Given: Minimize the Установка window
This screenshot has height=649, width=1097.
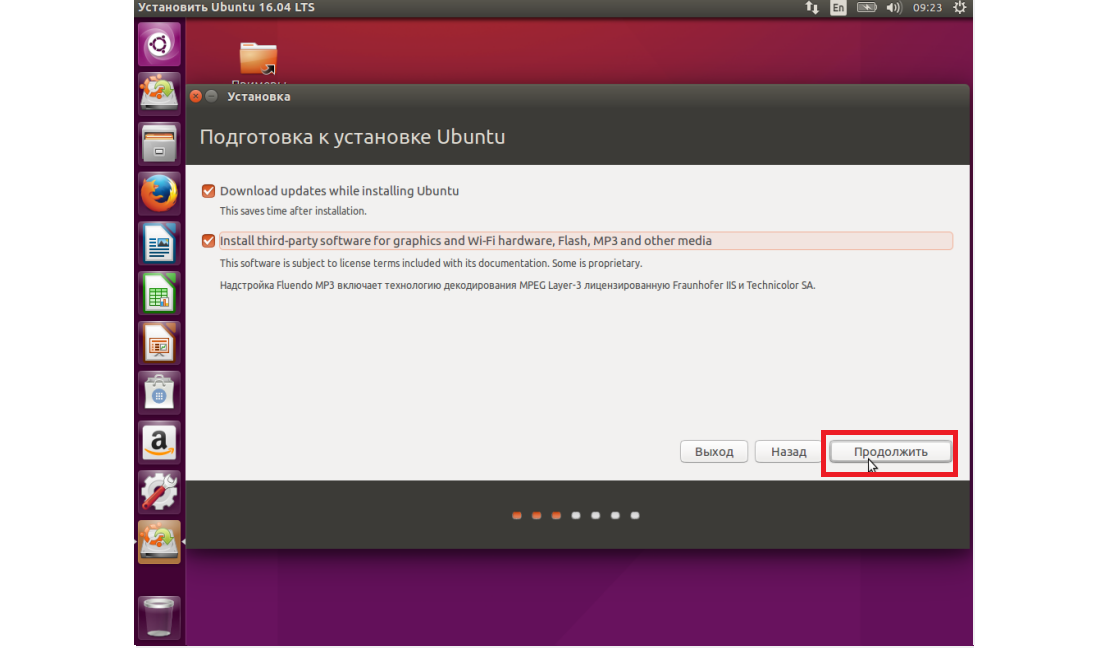Looking at the screenshot, I should coord(211,97).
